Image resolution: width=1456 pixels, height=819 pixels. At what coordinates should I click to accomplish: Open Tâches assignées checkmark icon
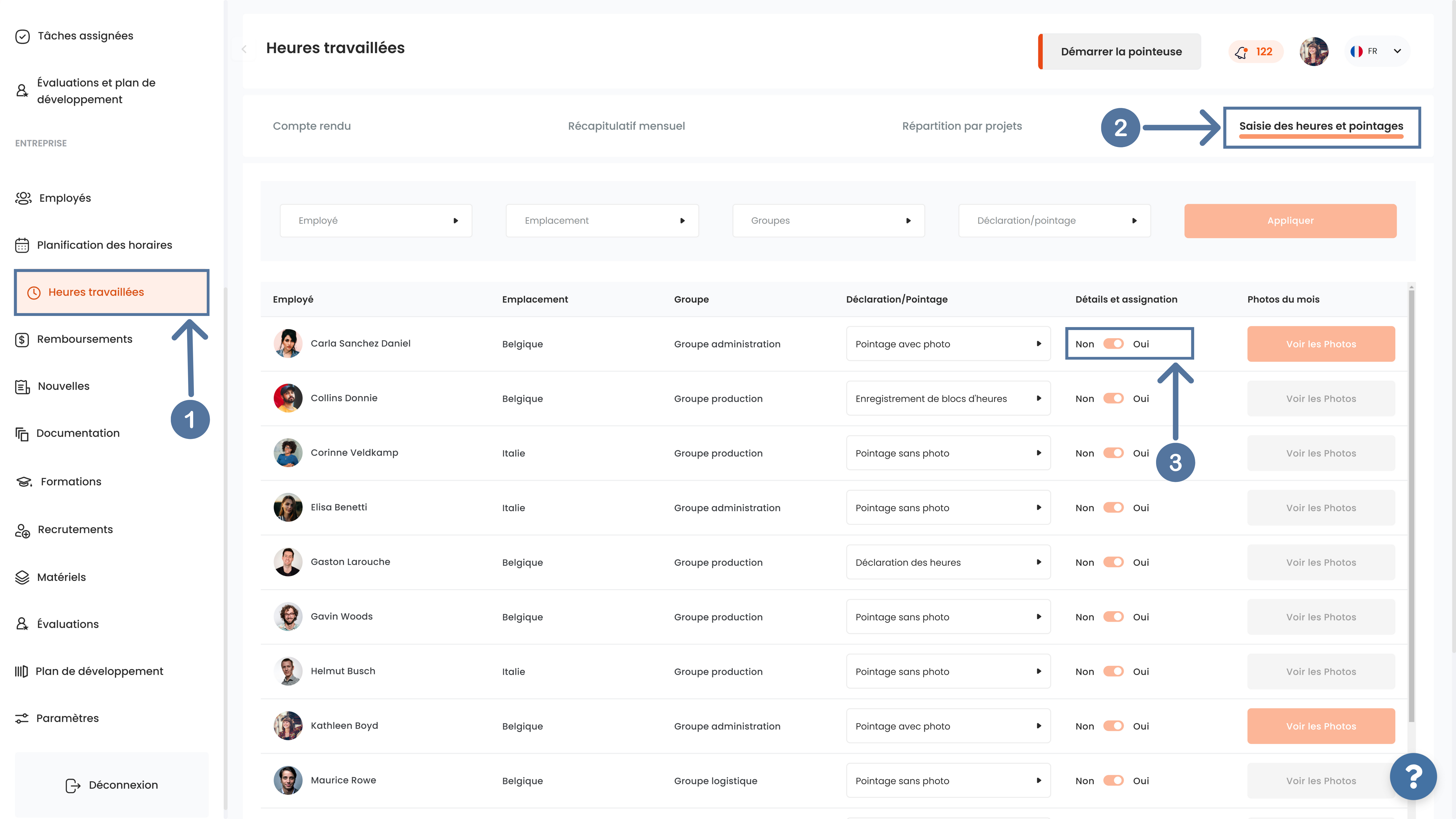tap(22, 36)
